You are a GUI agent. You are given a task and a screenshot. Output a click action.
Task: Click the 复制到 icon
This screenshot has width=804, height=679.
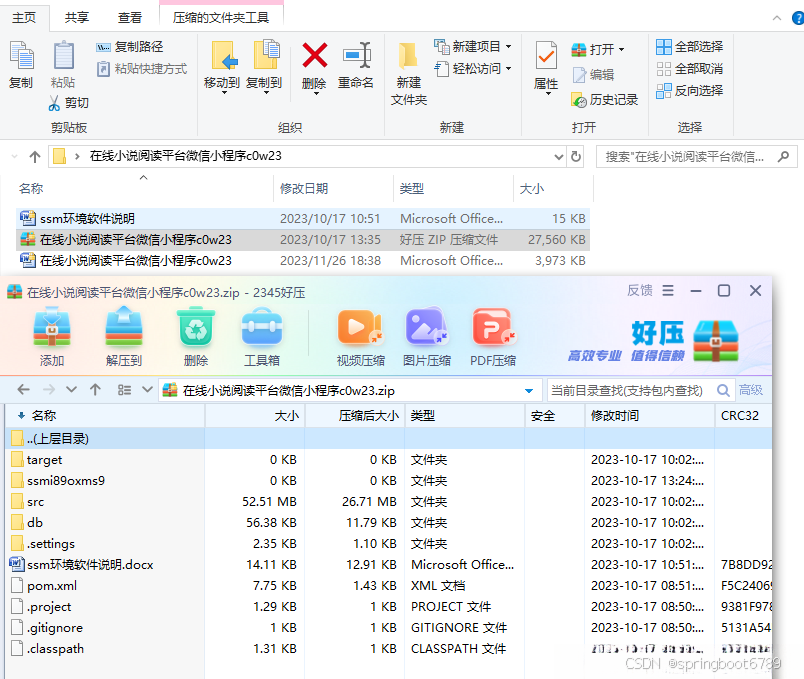click(266, 54)
